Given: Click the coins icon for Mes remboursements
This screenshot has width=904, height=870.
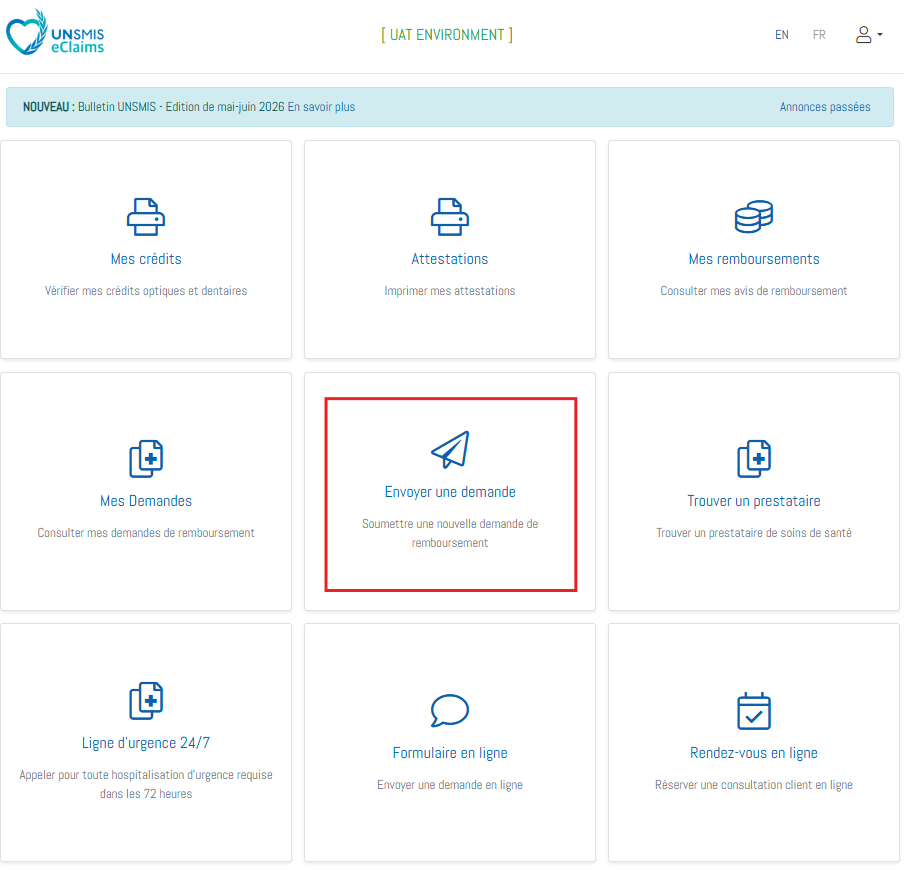Looking at the screenshot, I should click(754, 217).
